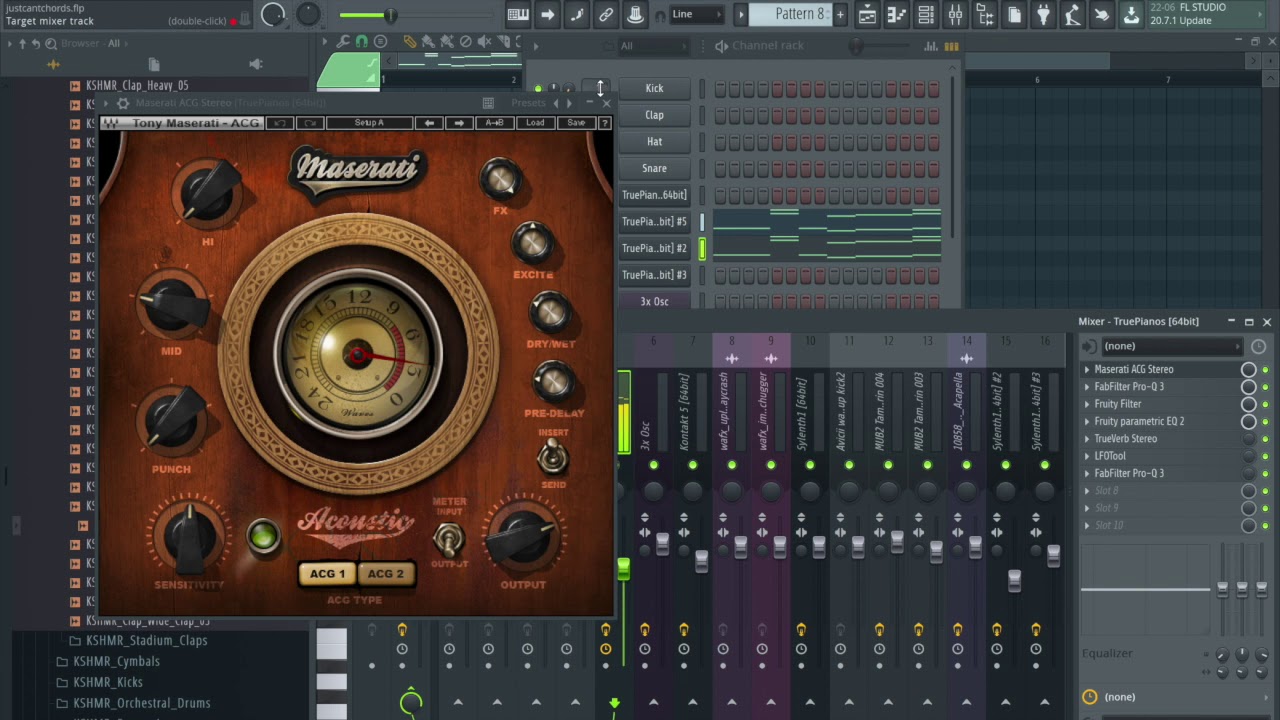Viewport: 1280px width, 720px height.
Task: Expand TrueVerb Stereo slot arrow
Action: pyautogui.click(x=1087, y=439)
